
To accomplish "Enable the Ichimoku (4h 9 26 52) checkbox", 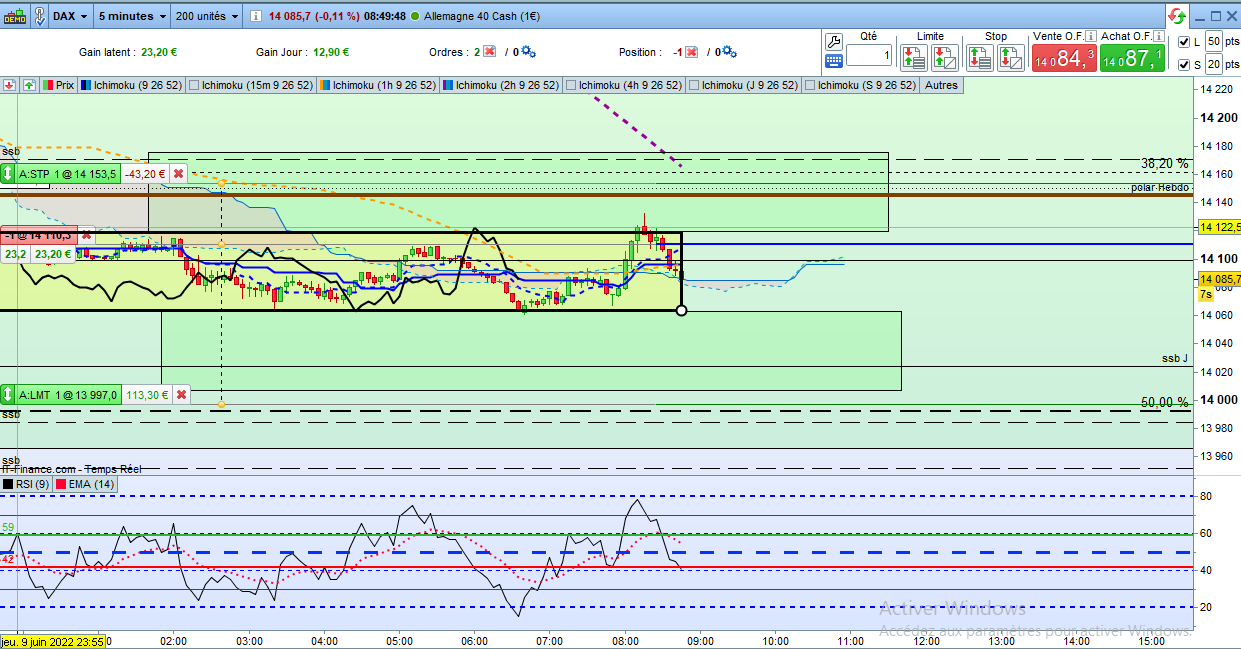I will tap(571, 86).
